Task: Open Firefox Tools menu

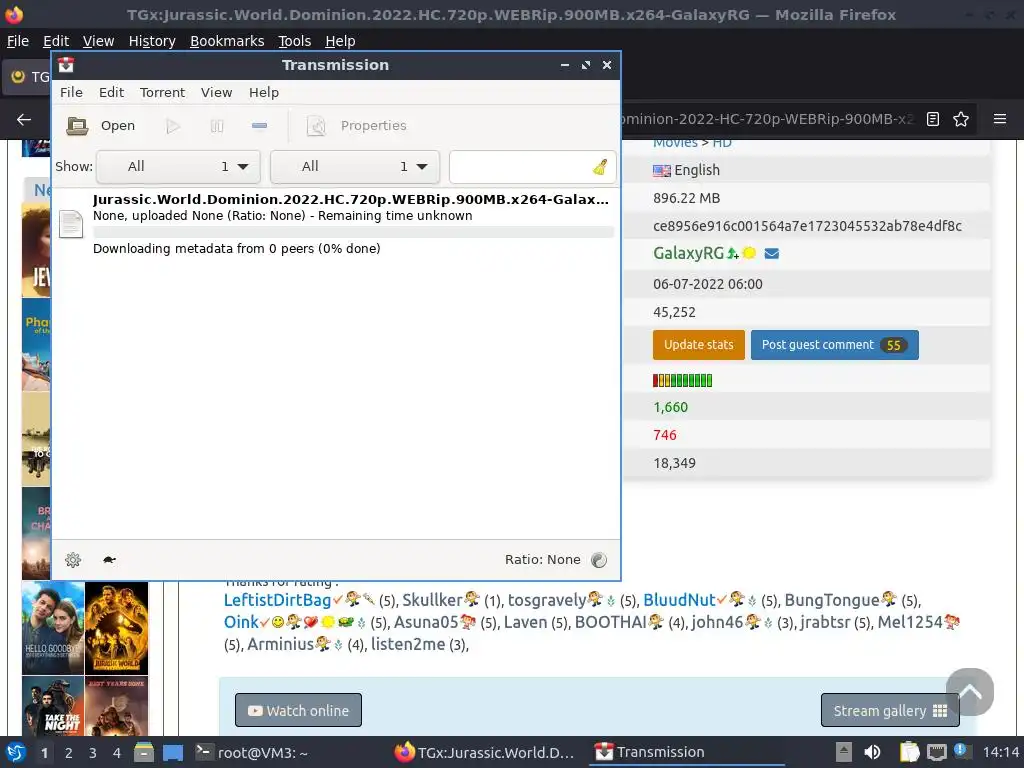Action: tap(295, 40)
